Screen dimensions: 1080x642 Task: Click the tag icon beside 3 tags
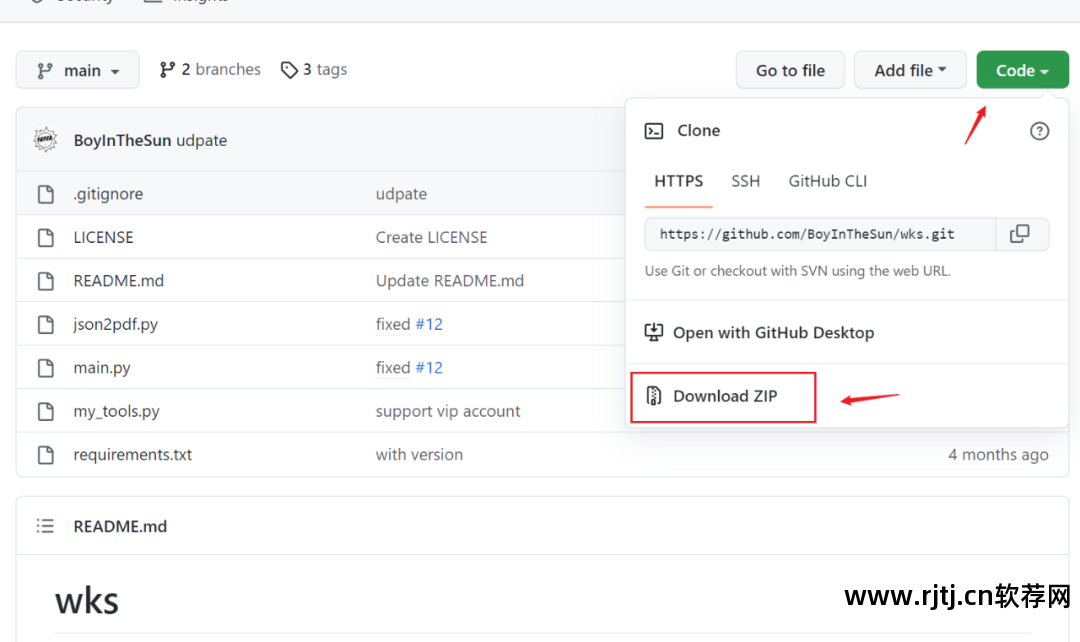coord(289,70)
